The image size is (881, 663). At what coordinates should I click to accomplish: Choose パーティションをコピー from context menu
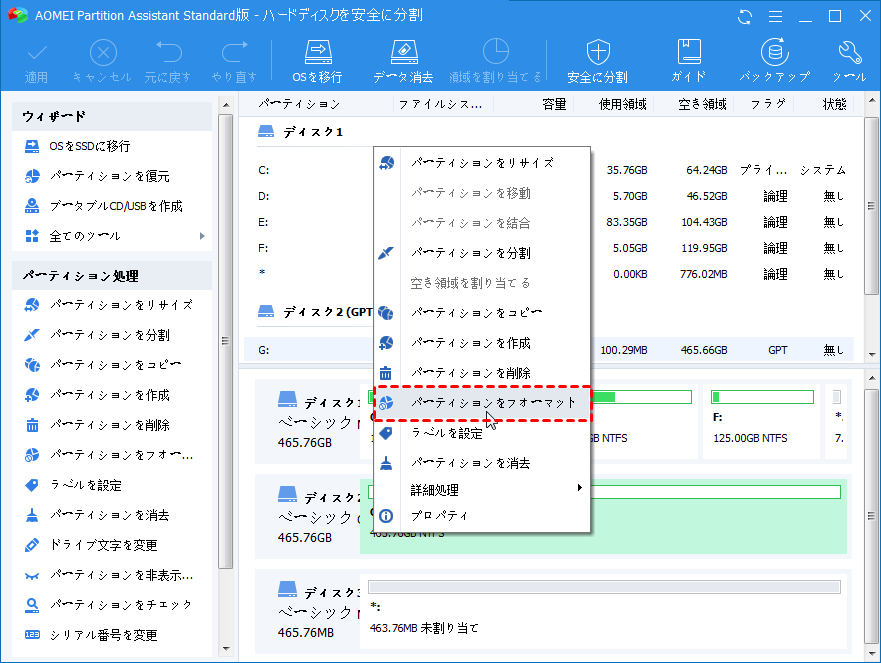[482, 313]
